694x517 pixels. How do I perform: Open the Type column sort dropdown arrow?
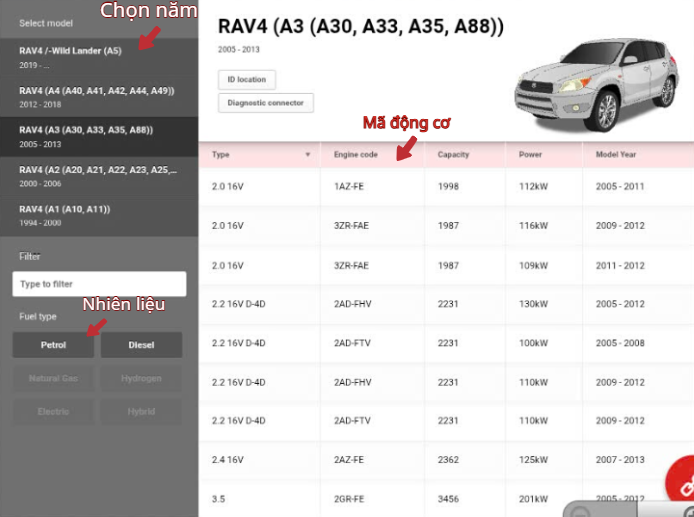point(307,155)
